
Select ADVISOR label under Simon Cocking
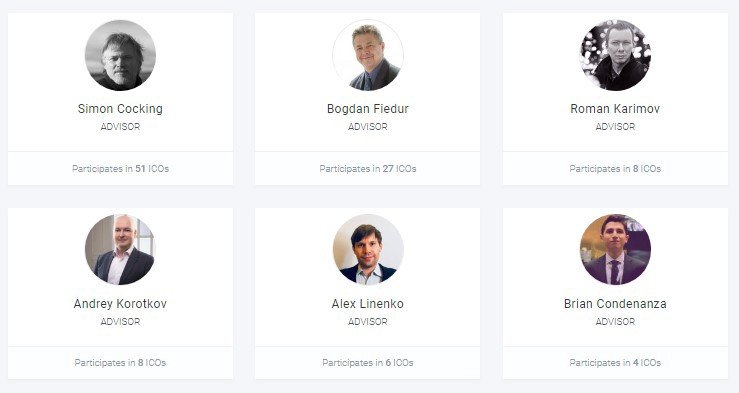[x=120, y=127]
